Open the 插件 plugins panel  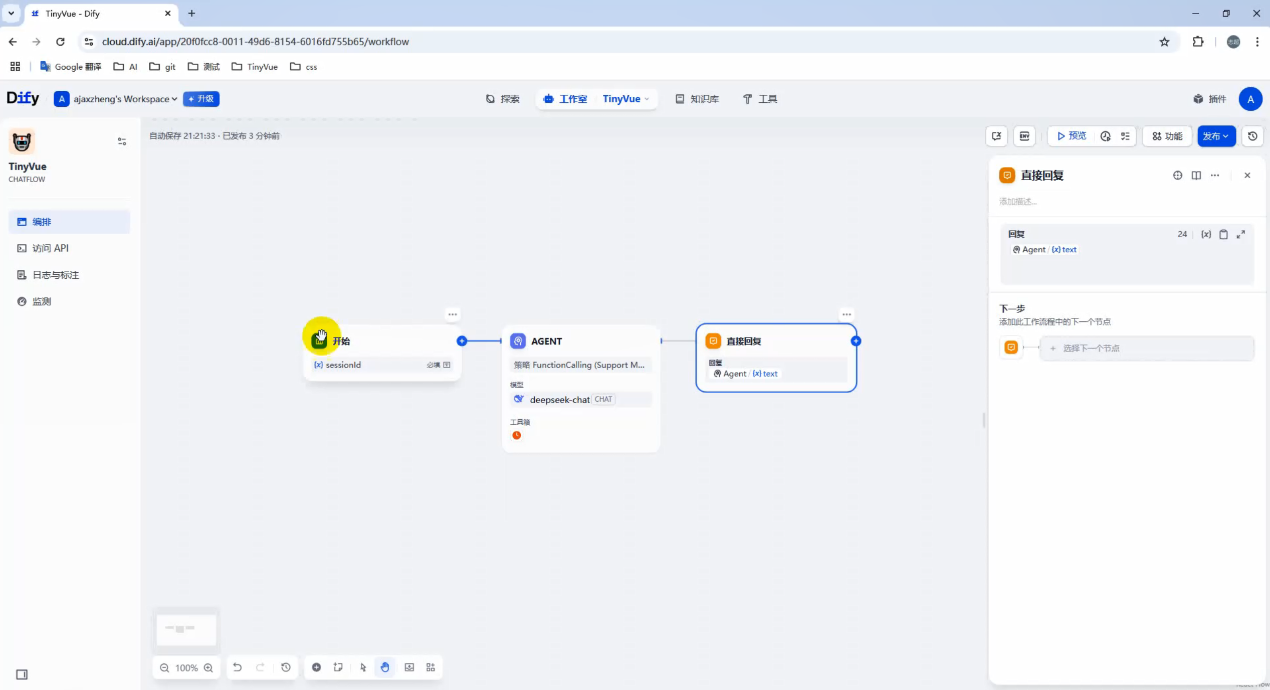click(1210, 99)
